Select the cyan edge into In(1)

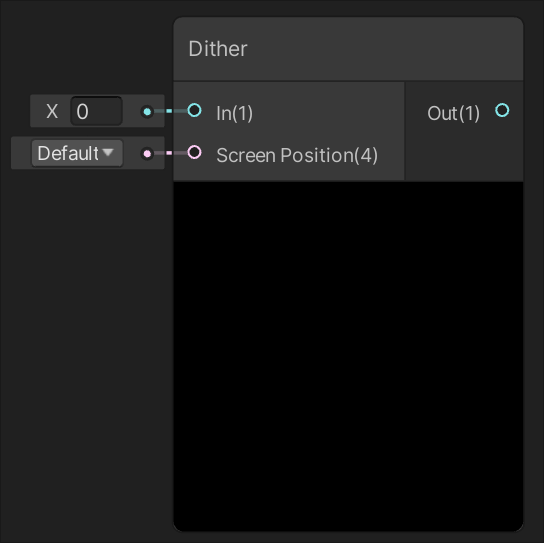coord(170,111)
